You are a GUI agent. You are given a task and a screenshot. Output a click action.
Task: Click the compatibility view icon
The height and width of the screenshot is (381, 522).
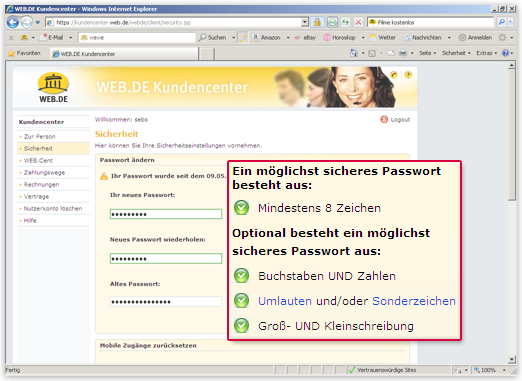pos(332,22)
